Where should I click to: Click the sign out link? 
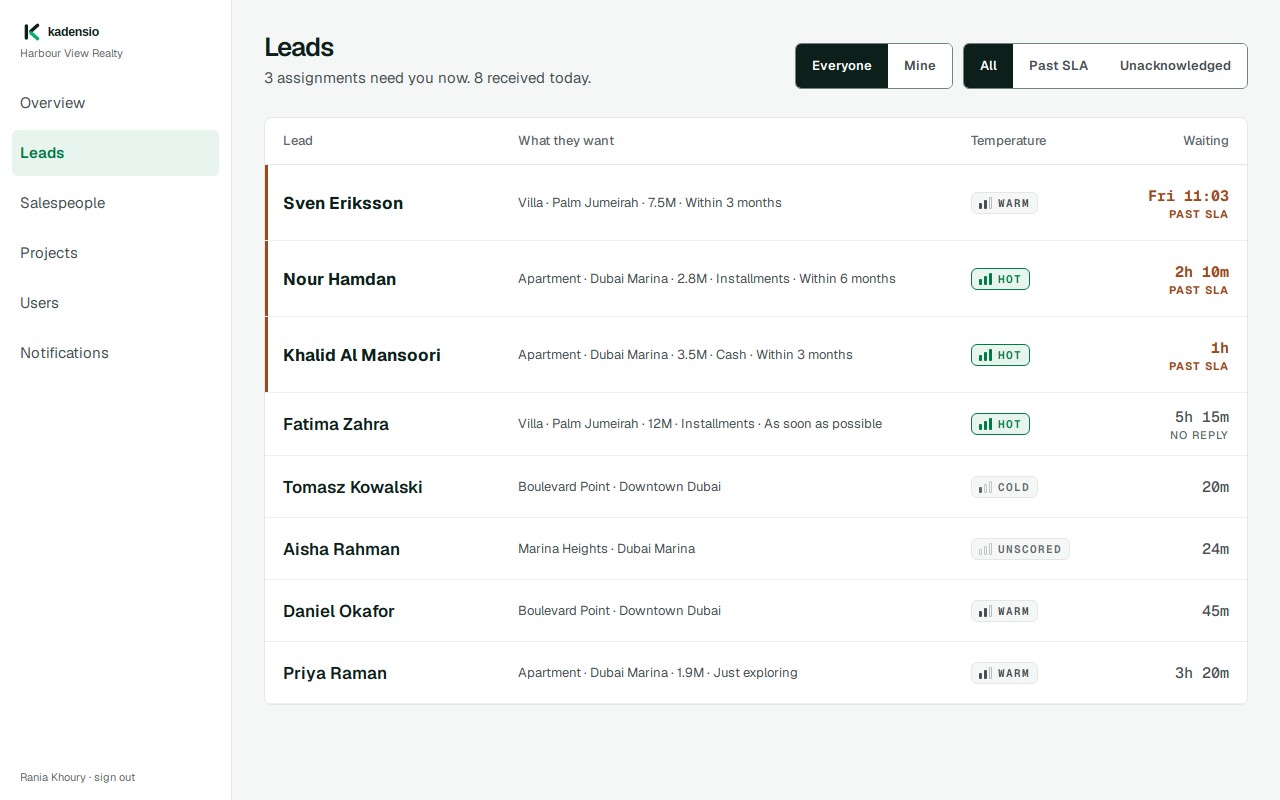[114, 777]
